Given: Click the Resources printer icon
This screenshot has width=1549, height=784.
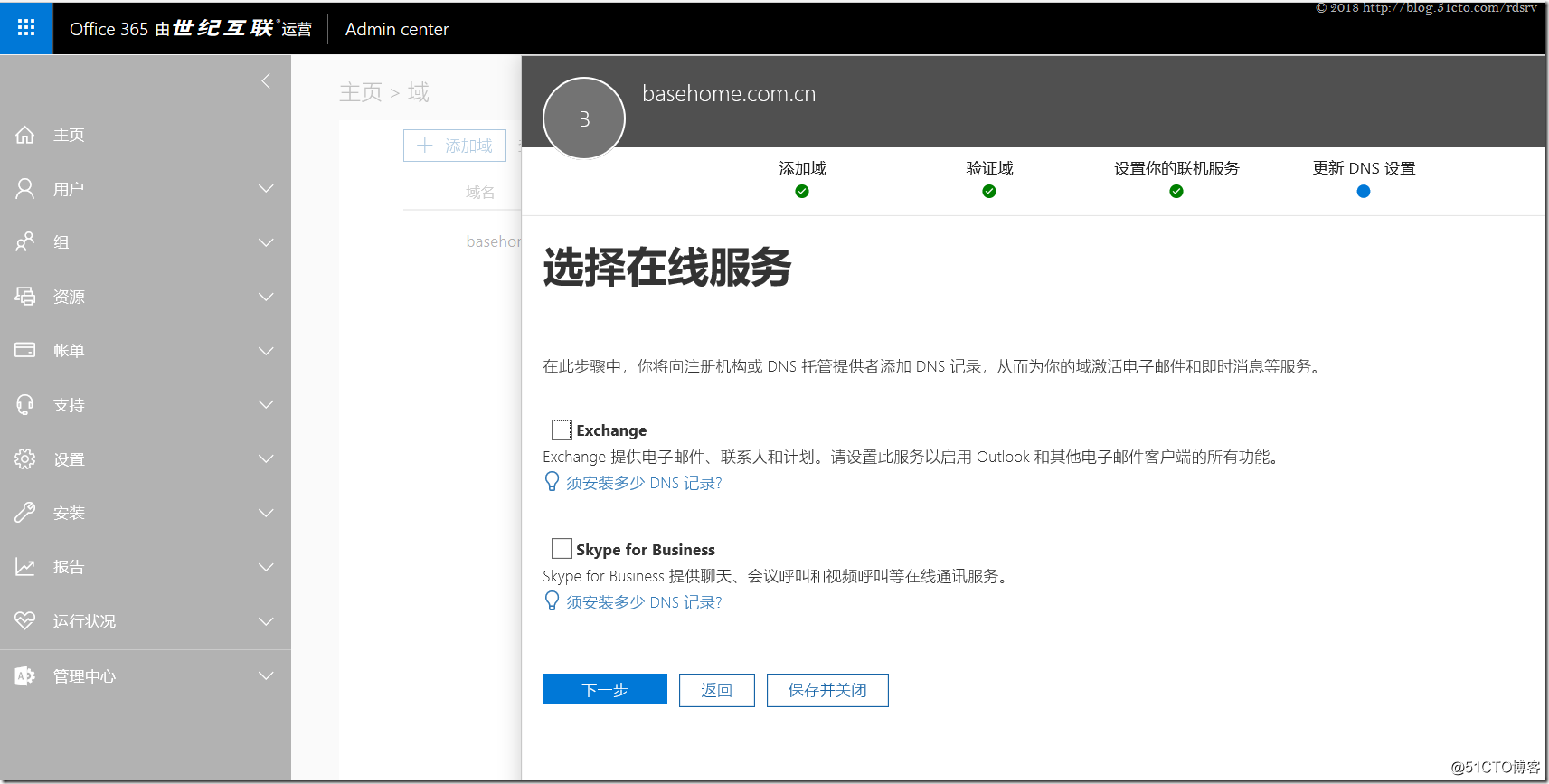Looking at the screenshot, I should pos(25,297).
